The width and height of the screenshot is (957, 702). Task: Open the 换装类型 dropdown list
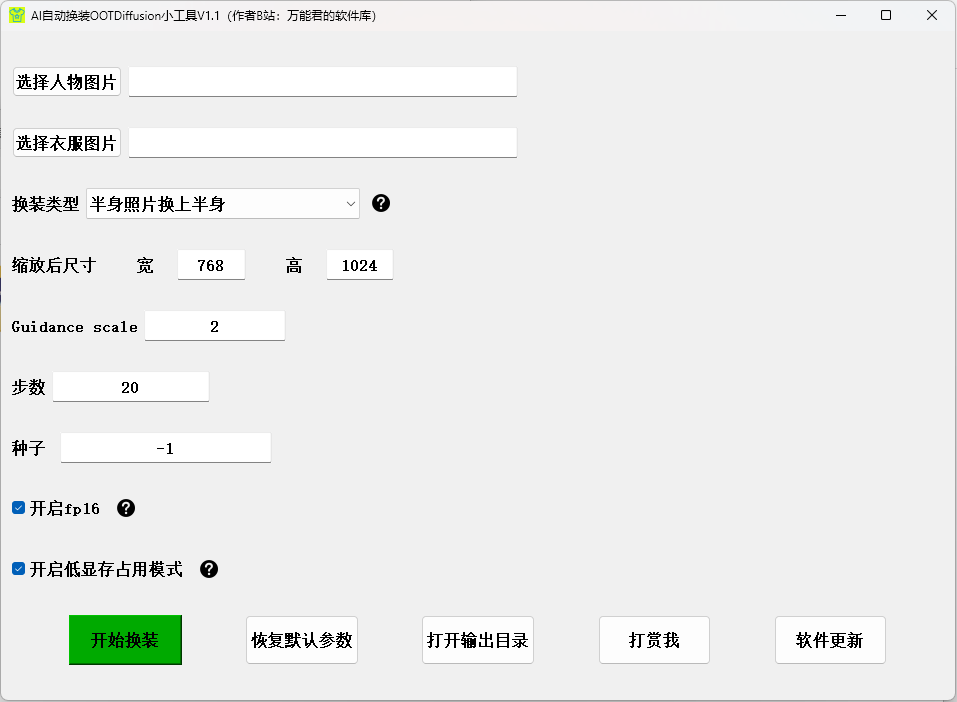[x=223, y=204]
